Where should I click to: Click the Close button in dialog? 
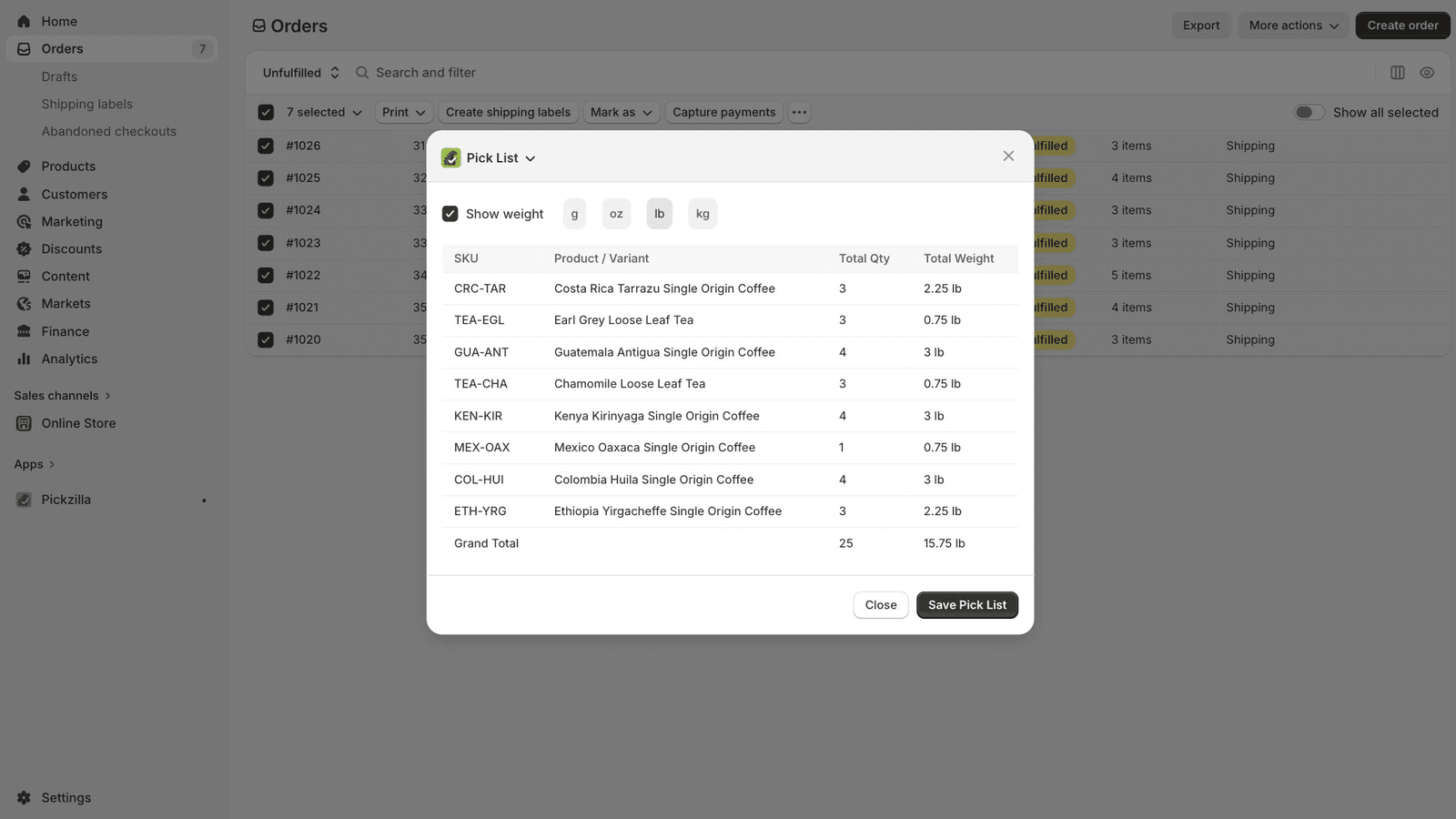point(881,605)
